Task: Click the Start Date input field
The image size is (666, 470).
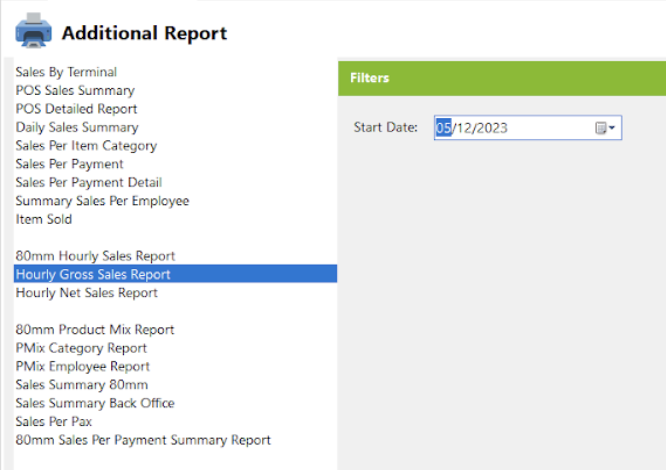Action: pos(528,127)
